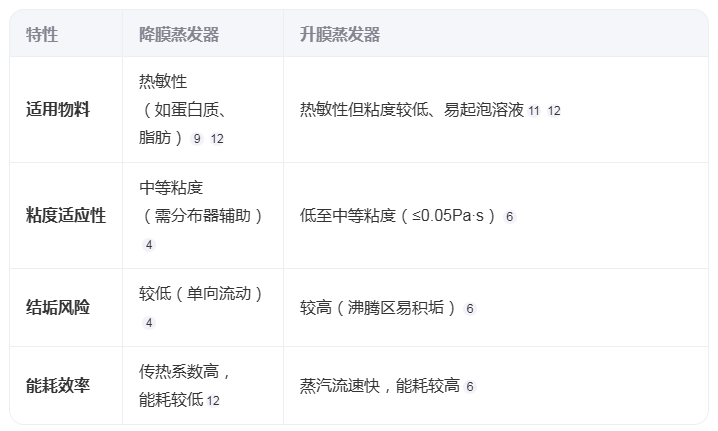Click the 降膜蒸发器 column header
This screenshot has height=431, width=718.
pos(179,34)
